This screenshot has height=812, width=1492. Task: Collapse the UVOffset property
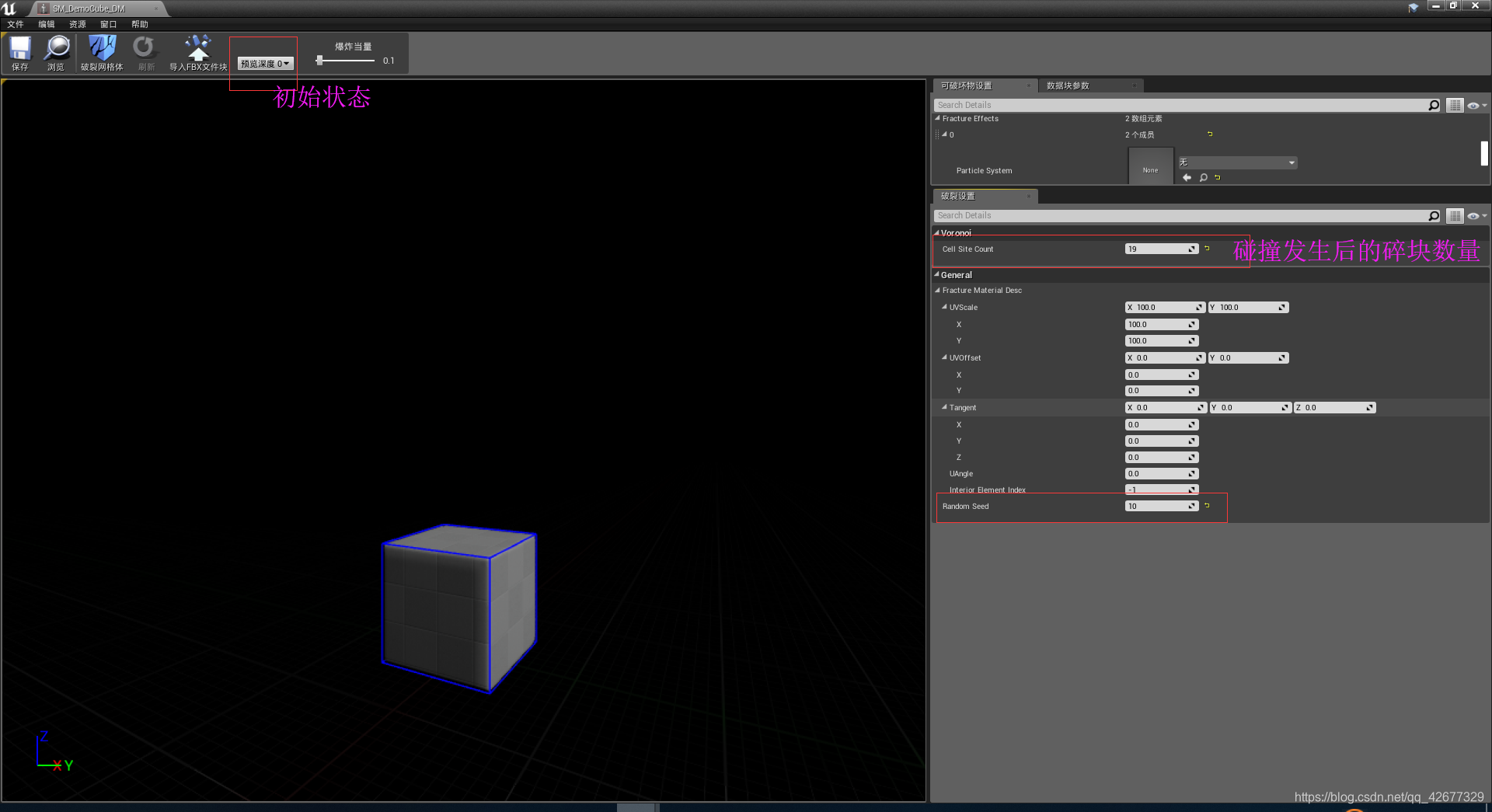click(x=944, y=357)
